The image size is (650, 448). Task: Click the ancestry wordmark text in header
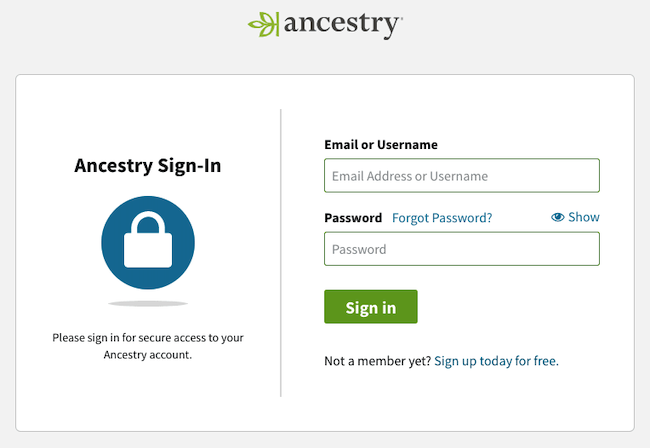click(x=343, y=25)
